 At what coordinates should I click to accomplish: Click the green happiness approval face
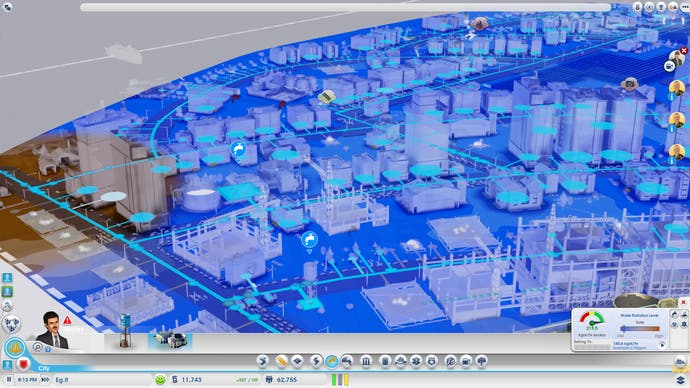[160, 380]
